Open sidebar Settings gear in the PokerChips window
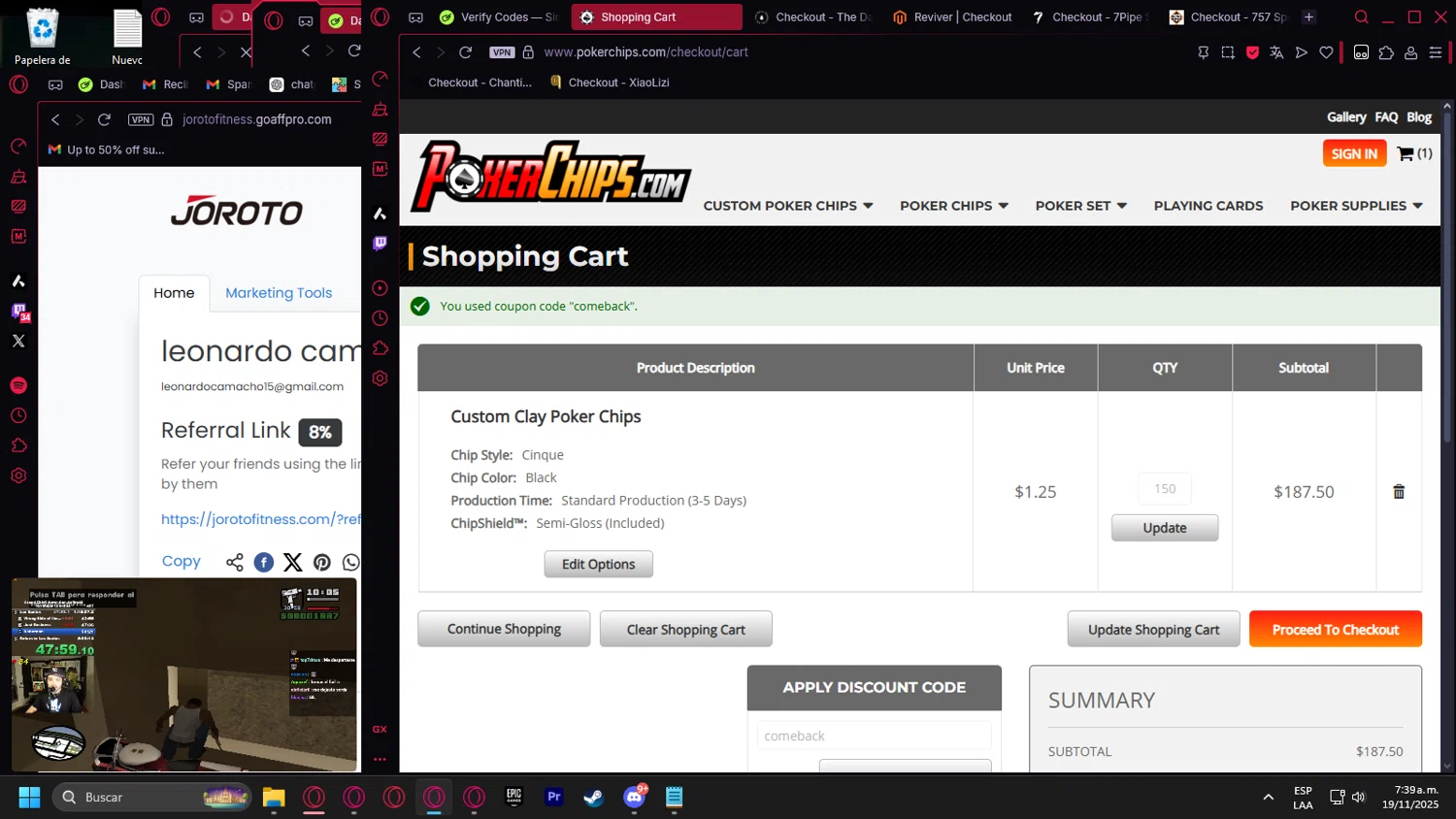 pos(381,378)
